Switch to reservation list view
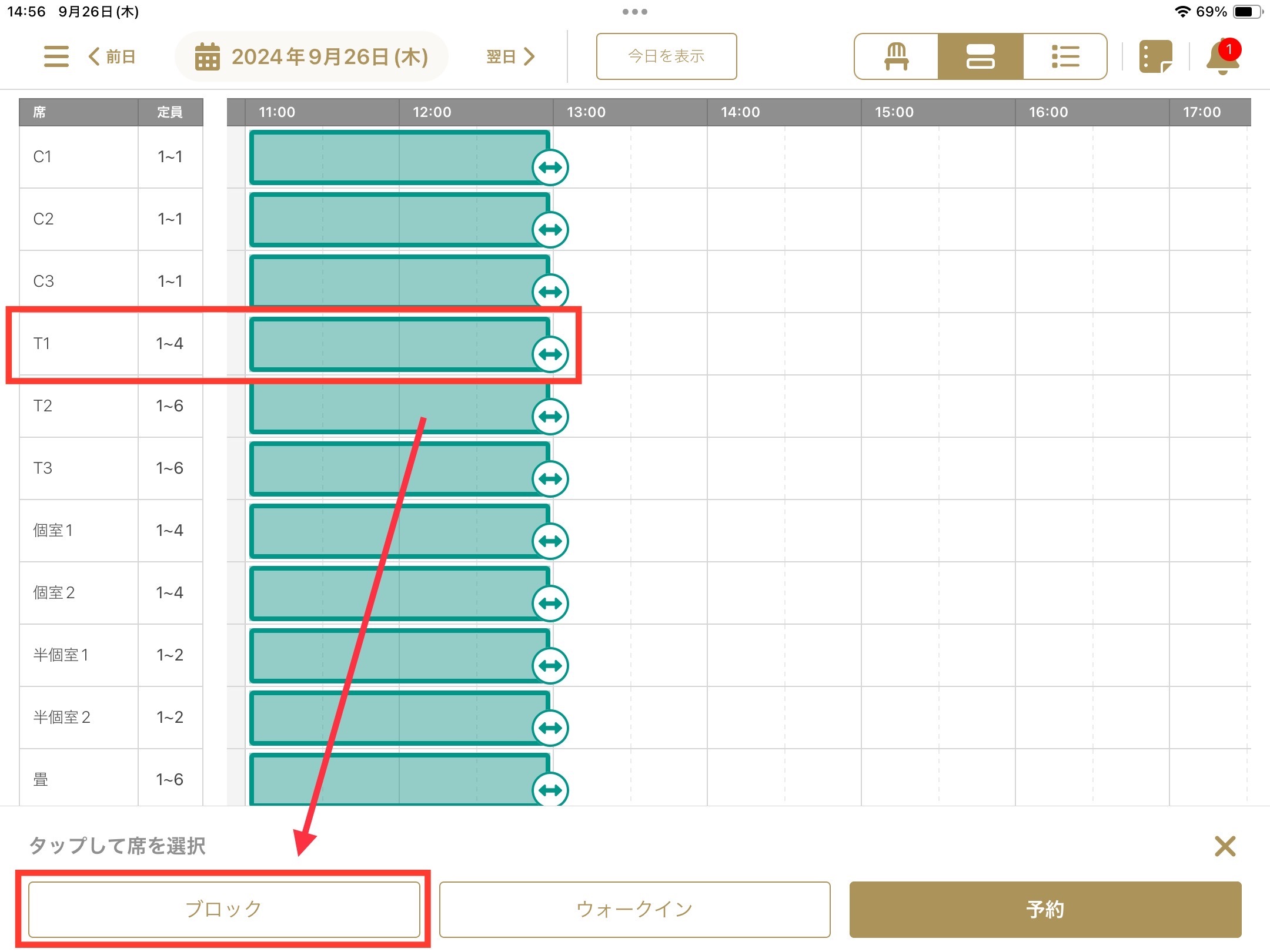 (1065, 56)
